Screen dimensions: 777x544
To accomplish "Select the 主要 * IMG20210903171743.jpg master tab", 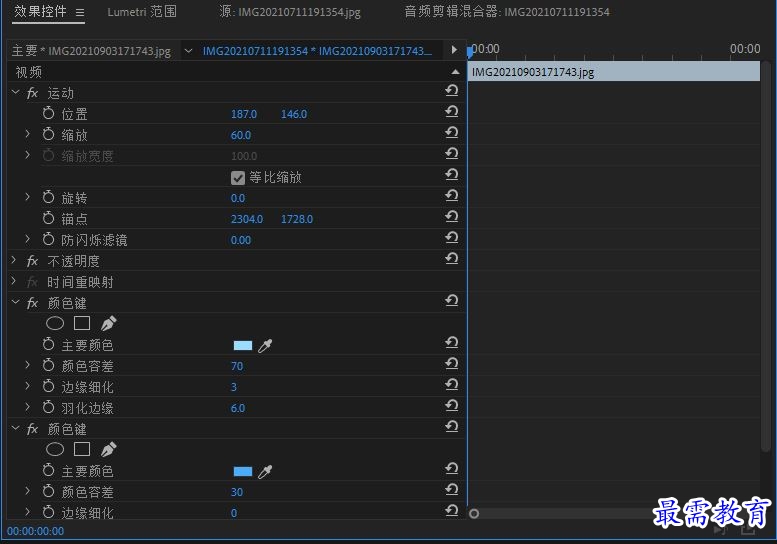I will point(91,51).
